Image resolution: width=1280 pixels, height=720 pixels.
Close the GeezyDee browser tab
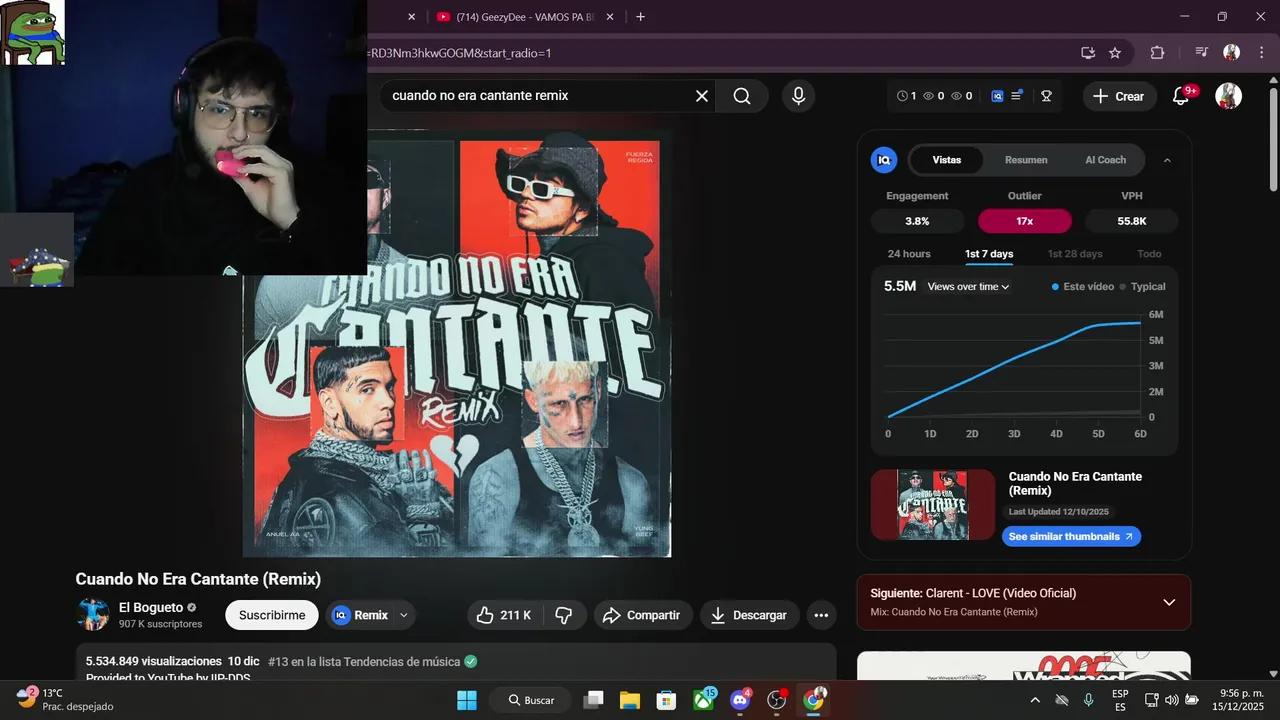point(610,17)
